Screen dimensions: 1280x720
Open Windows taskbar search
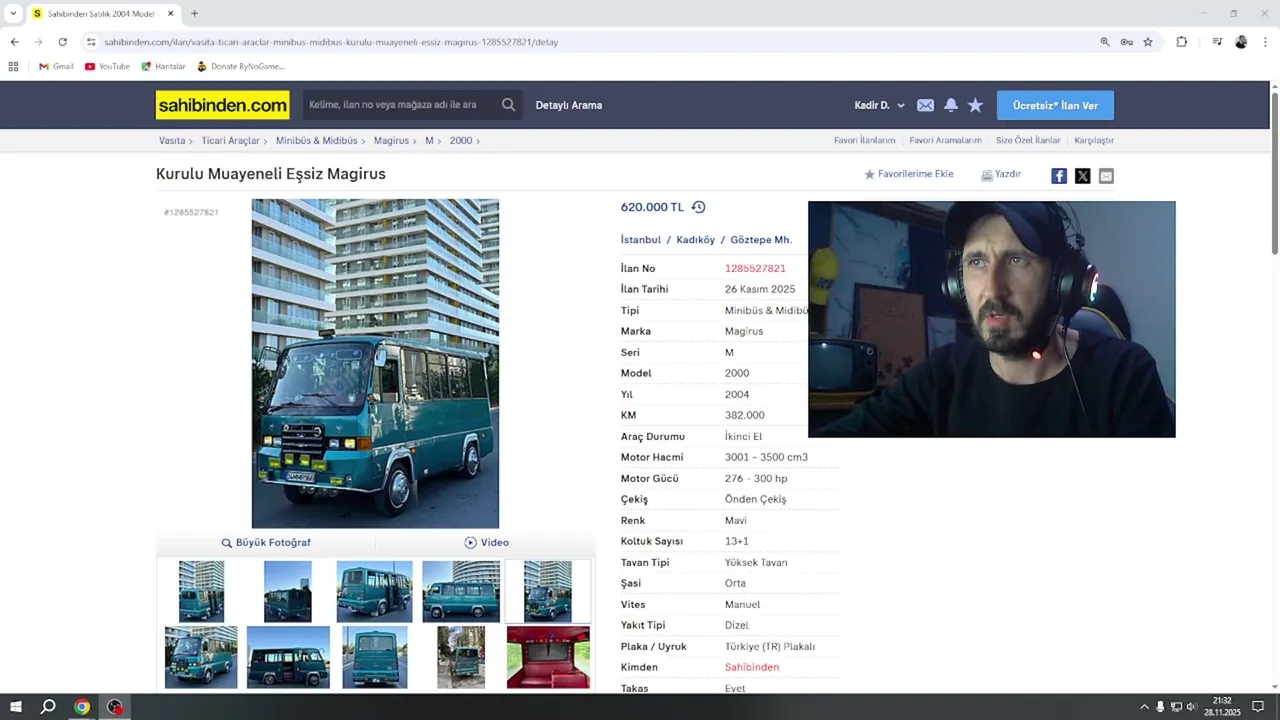[48, 707]
